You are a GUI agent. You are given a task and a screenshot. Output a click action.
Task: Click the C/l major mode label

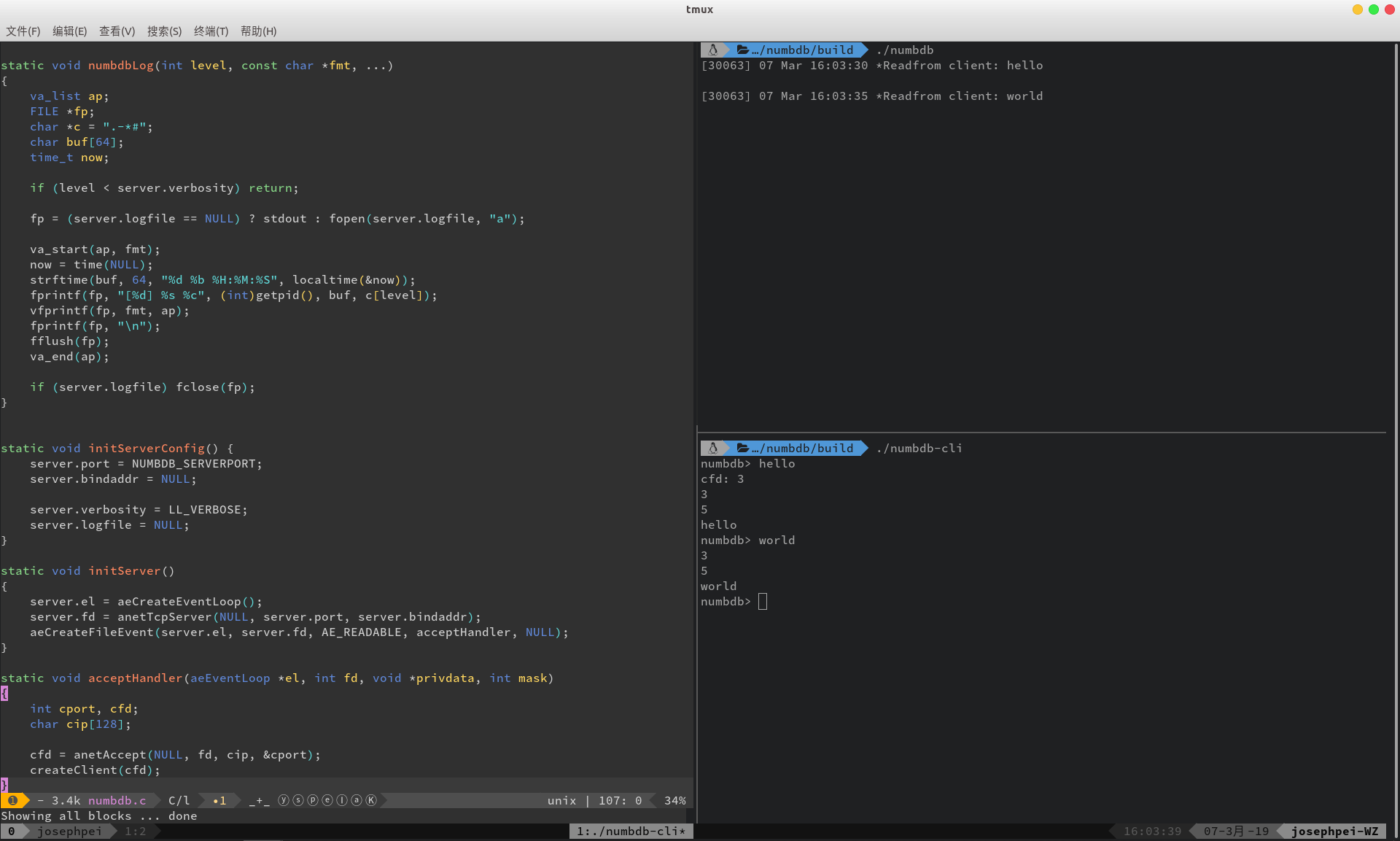pos(179,801)
